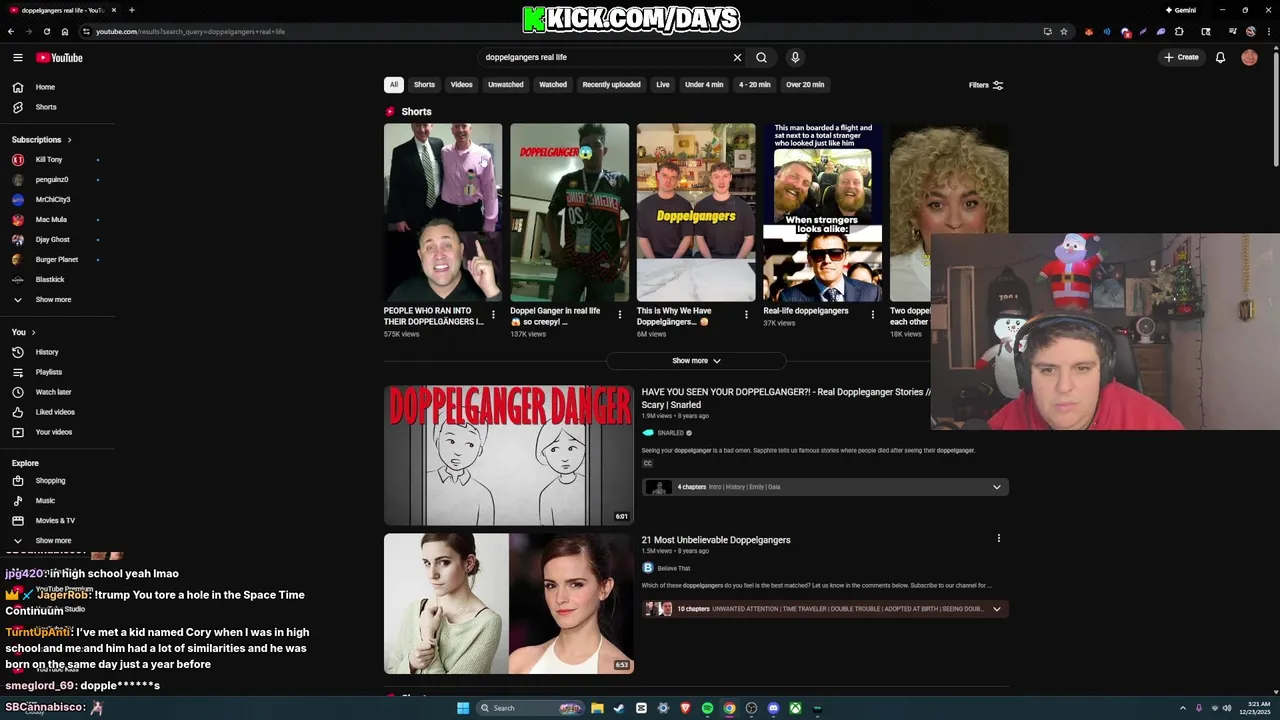1280x720 pixels.
Task: Open Chrome's three-dot menu
Action: pos(1267,31)
